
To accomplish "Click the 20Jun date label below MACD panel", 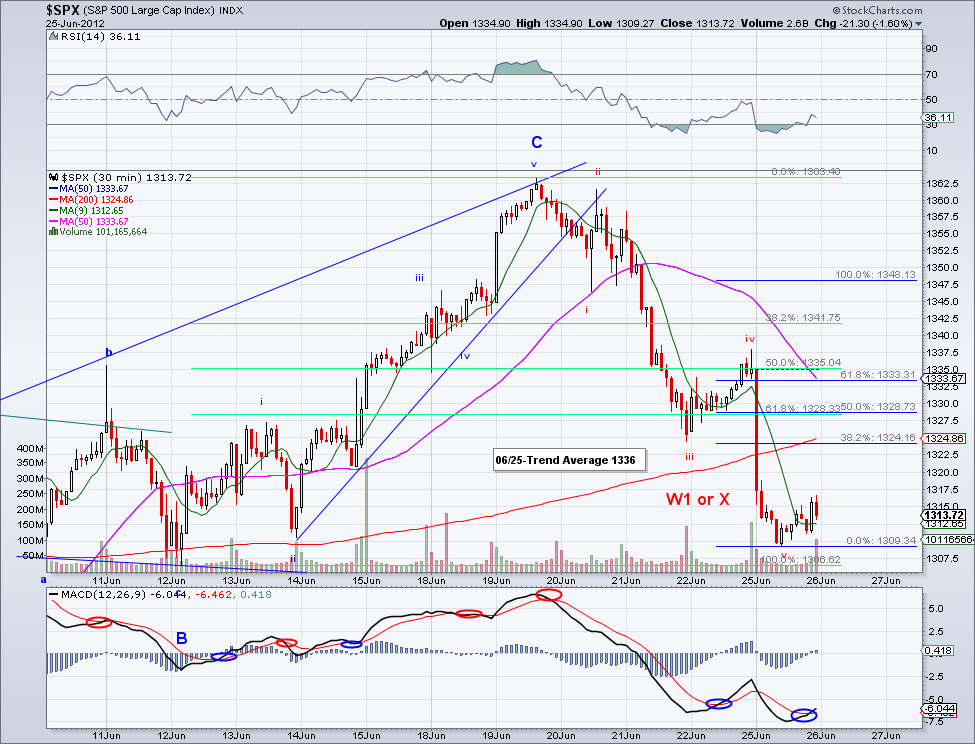I will 560,735.
